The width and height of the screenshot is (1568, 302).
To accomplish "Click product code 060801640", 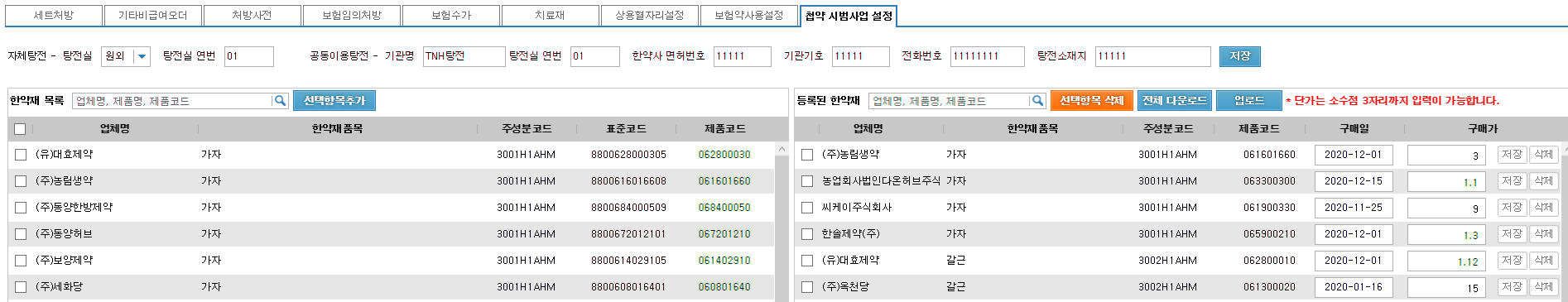I will (724, 287).
